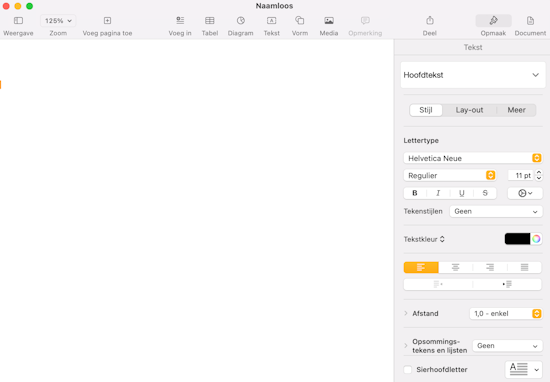Open the Helvetica Neue font dropdown

click(473, 158)
